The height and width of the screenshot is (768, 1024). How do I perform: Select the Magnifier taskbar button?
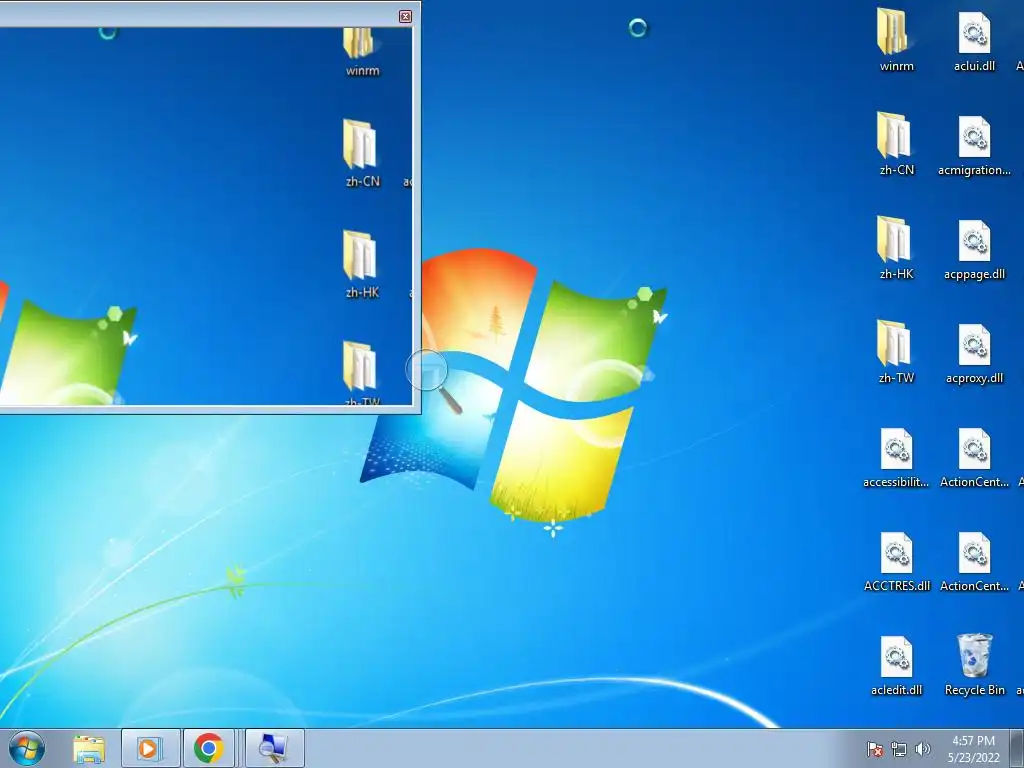[275, 748]
